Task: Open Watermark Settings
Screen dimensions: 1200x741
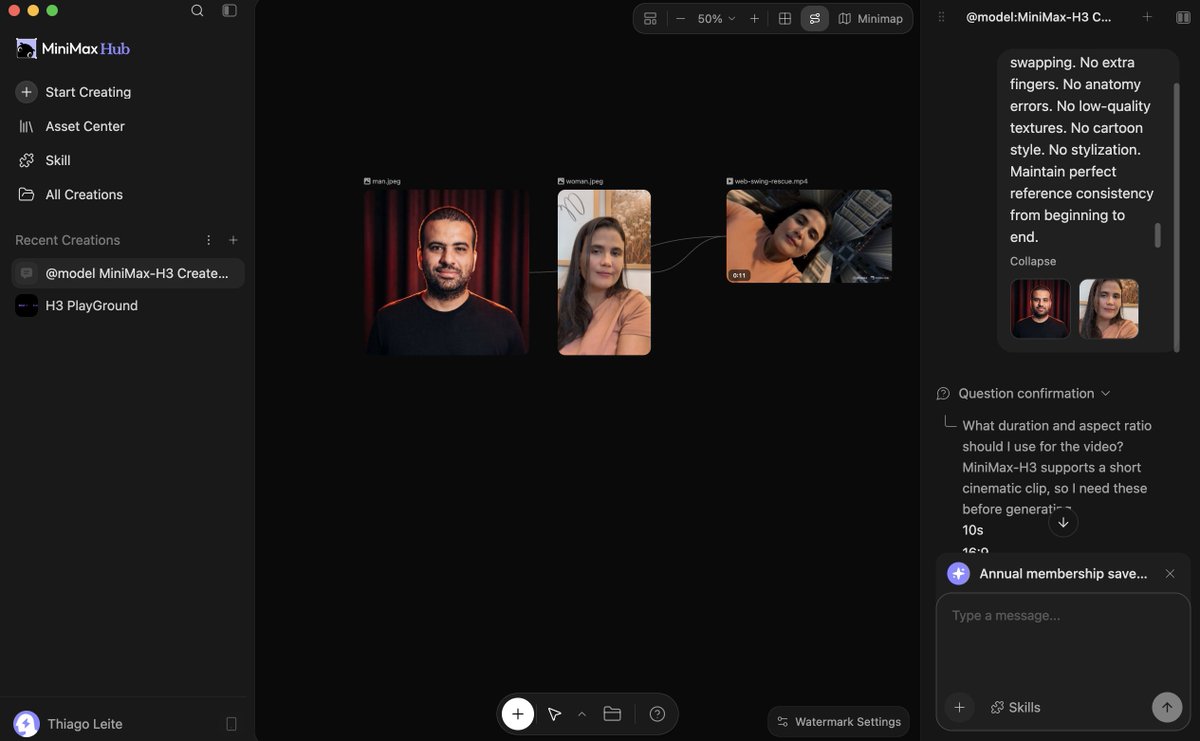Action: click(839, 722)
